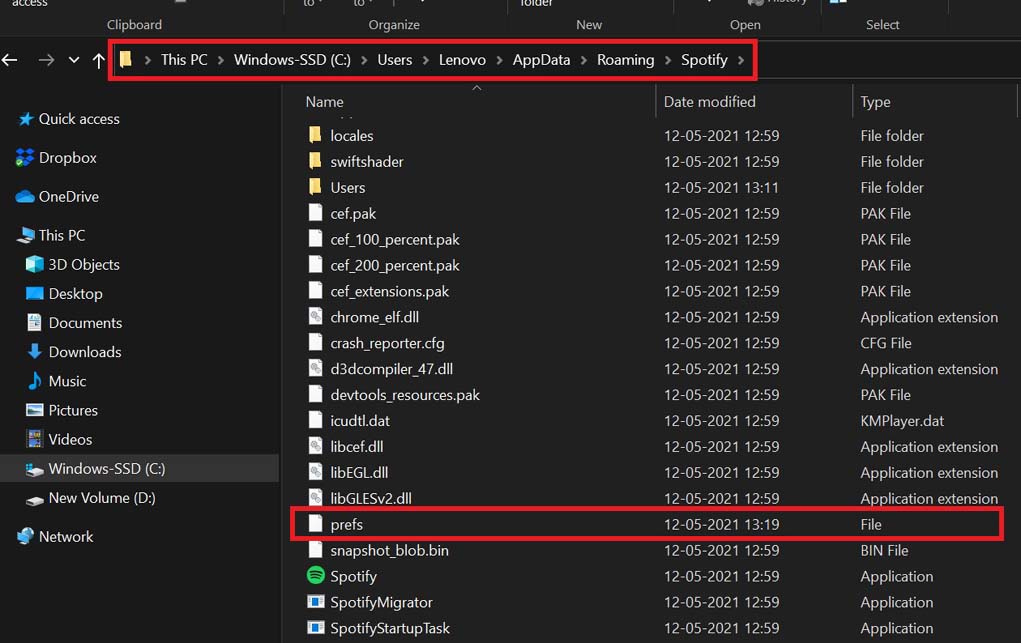Image resolution: width=1021 pixels, height=643 pixels.
Task: Expand chevron after Spotify in breadcrumb
Action: click(741, 60)
